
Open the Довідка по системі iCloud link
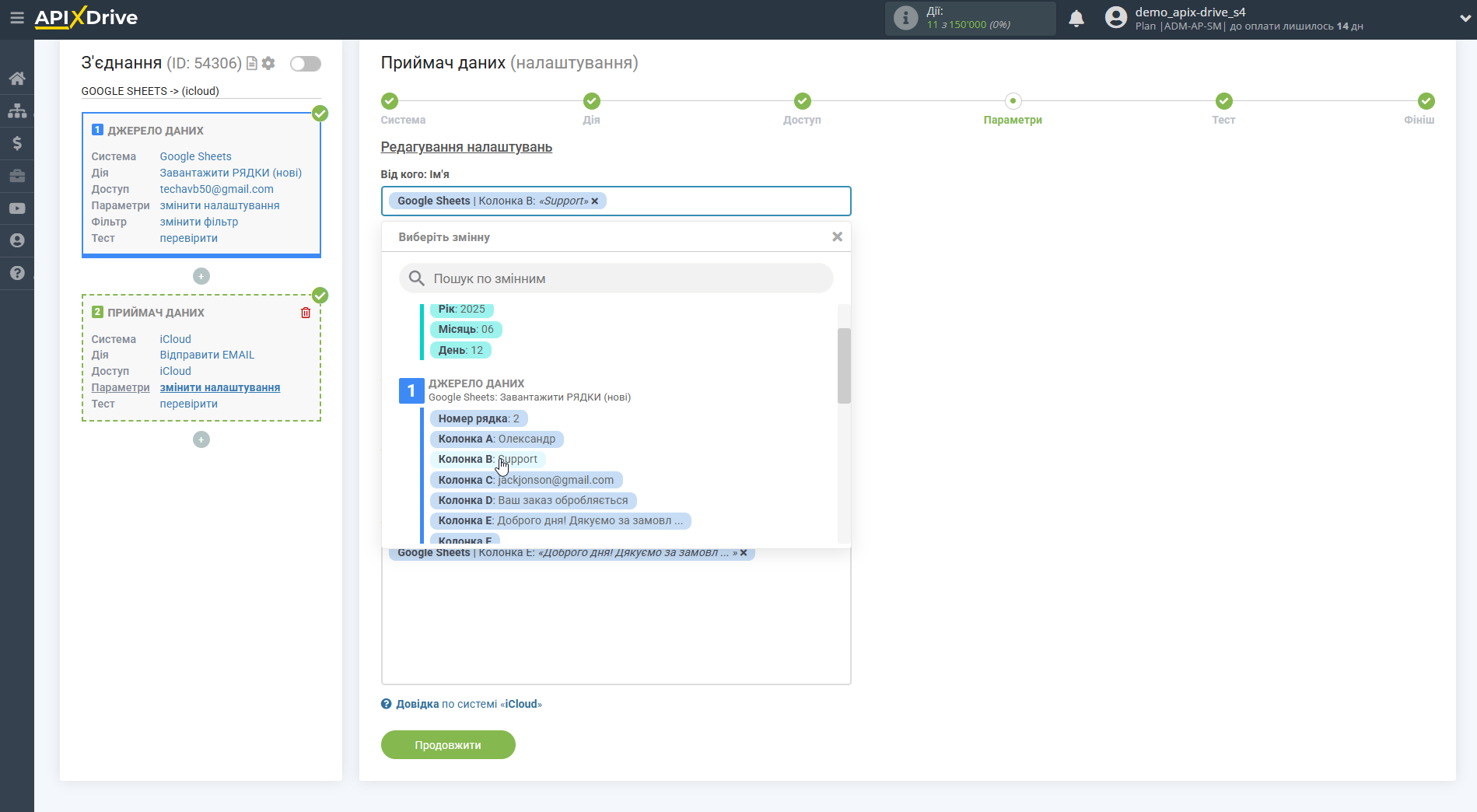pyautogui.click(x=469, y=704)
